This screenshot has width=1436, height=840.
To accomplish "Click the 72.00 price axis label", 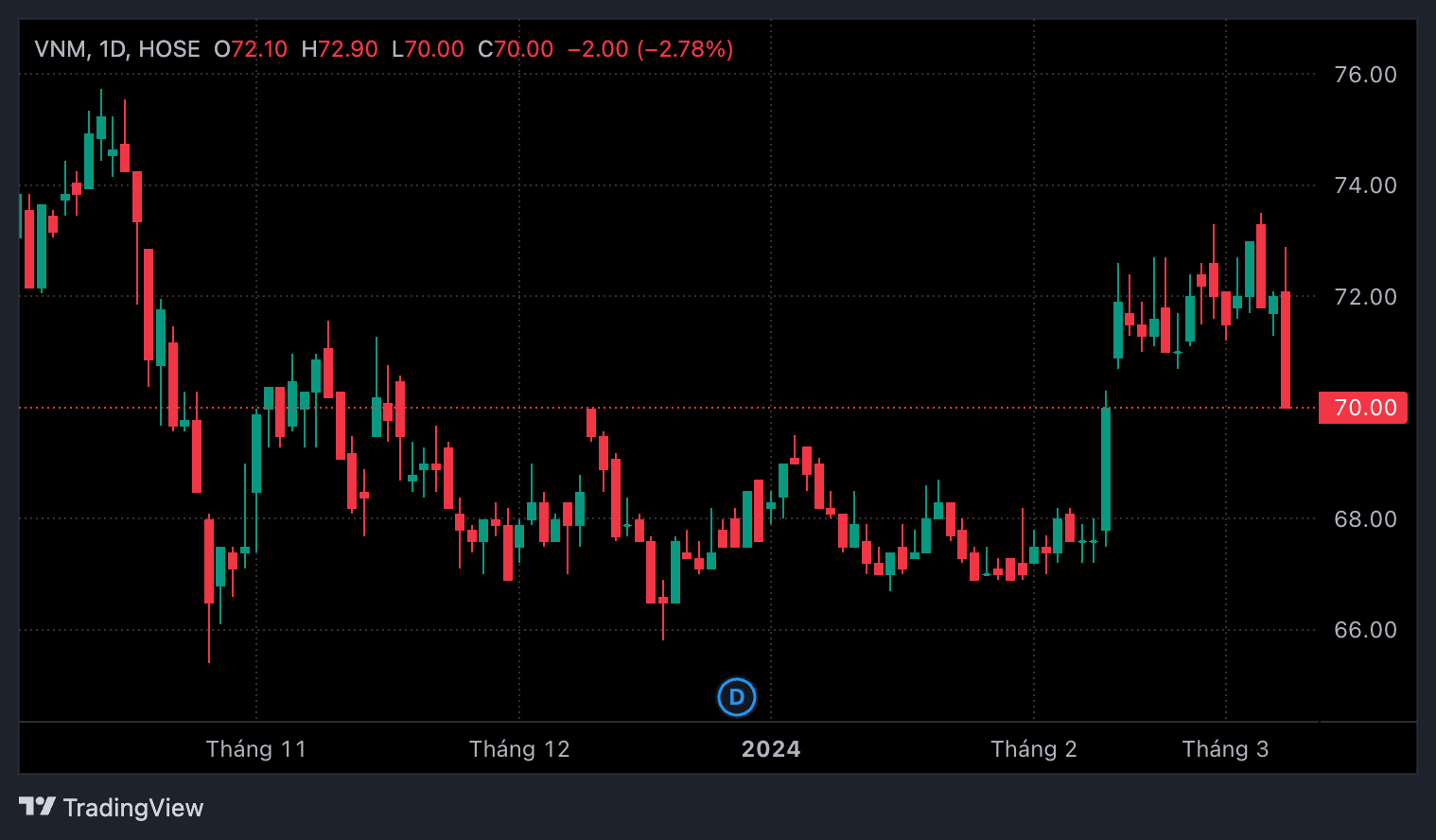I will point(1365,297).
